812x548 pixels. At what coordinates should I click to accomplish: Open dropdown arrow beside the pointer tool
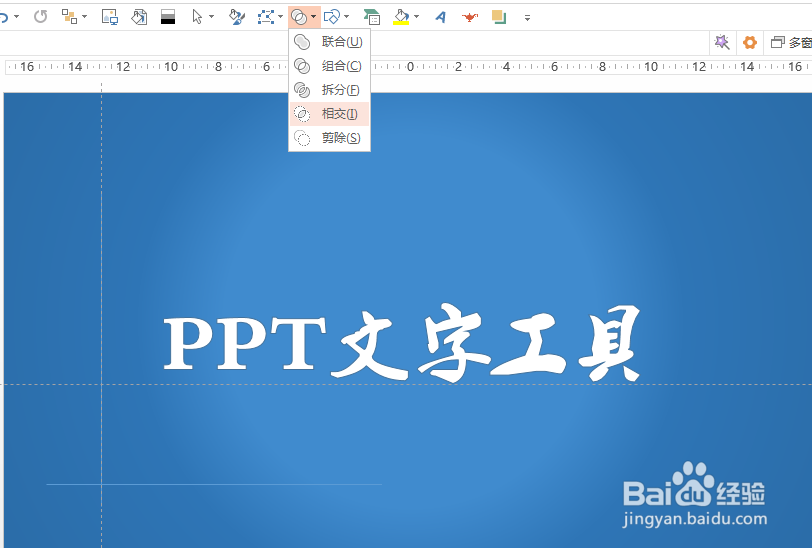pos(211,17)
